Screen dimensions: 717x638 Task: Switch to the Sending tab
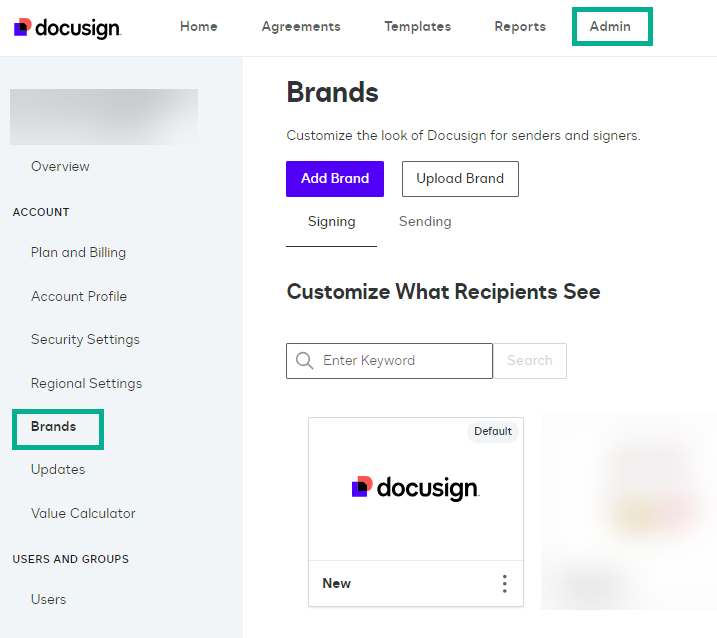[x=425, y=222]
